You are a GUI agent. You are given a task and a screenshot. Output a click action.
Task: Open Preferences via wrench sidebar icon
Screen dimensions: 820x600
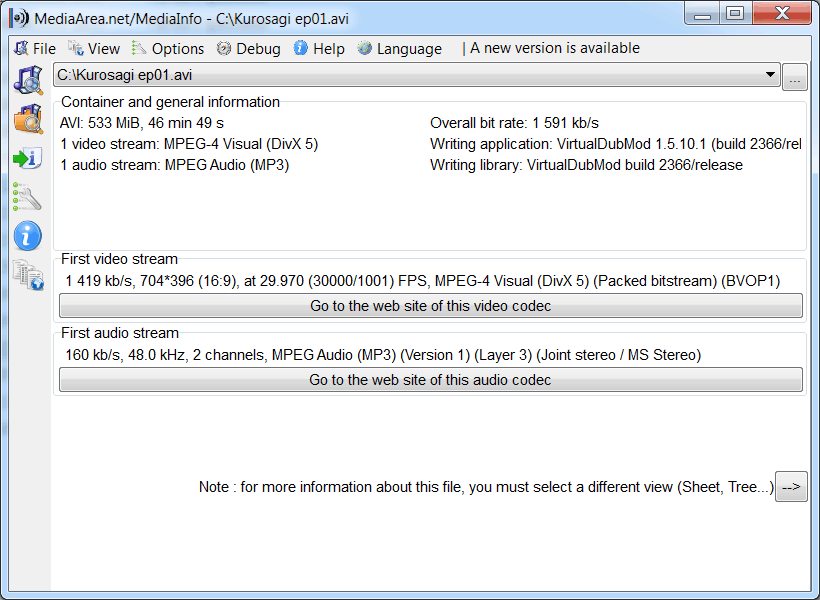[28, 197]
